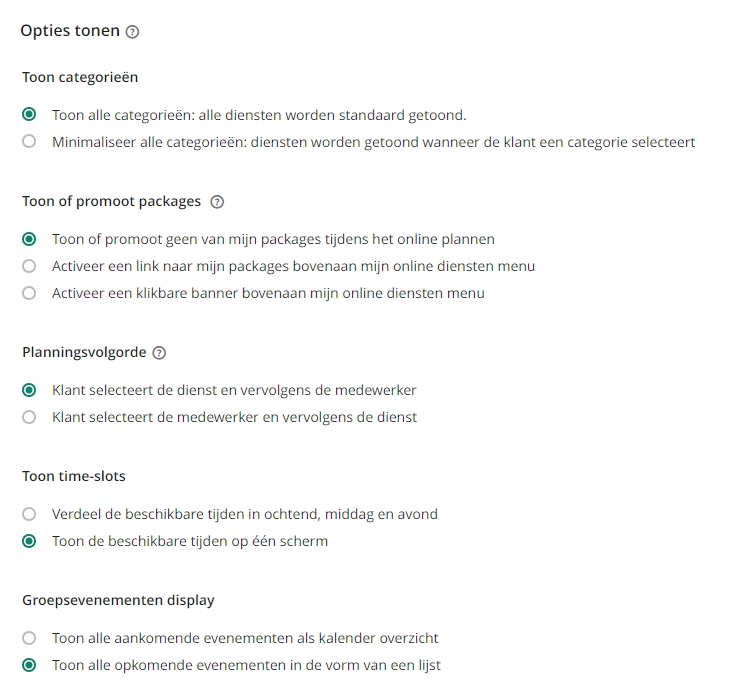
Task: Choose klikbare banner bovenaan menu option
Action: click(29, 293)
